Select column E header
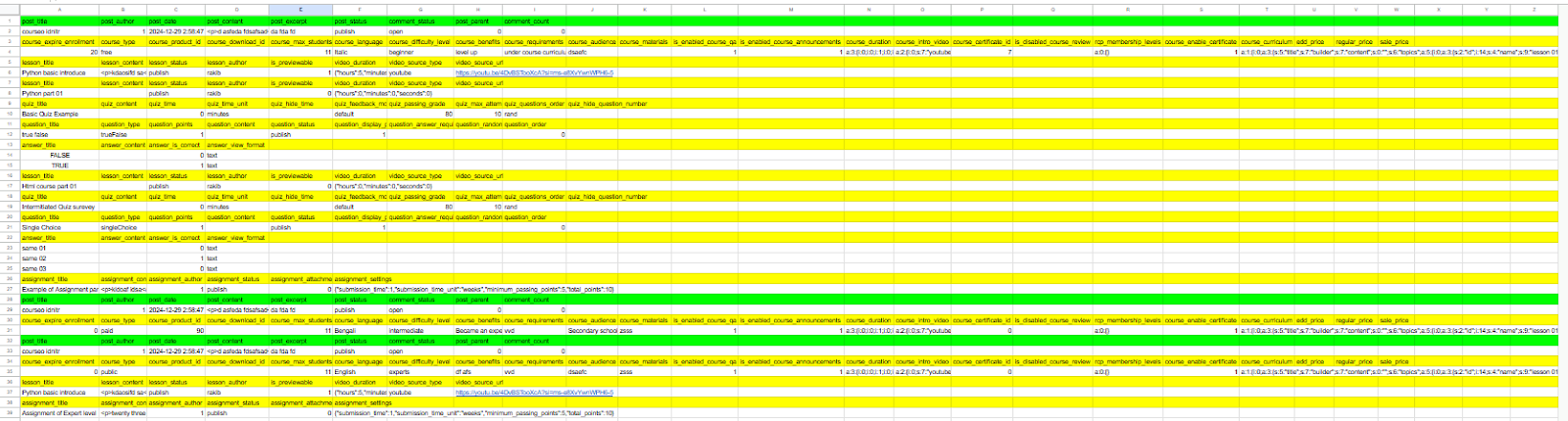This screenshot has height=421, width=1568. coord(301,10)
